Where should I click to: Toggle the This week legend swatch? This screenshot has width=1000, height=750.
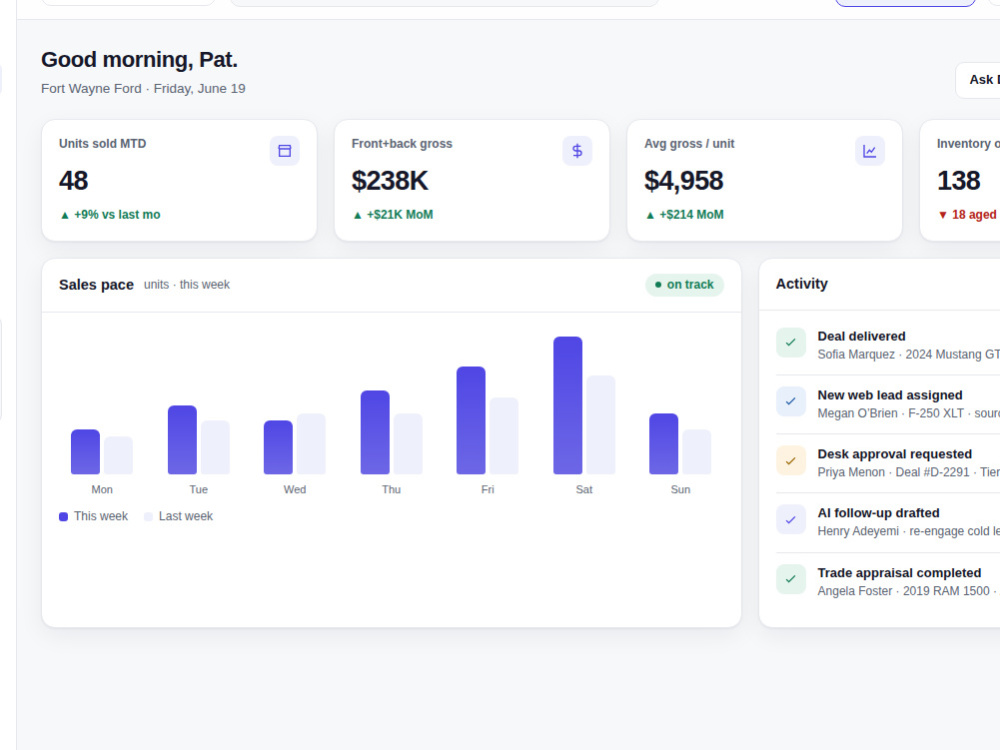[x=64, y=517]
